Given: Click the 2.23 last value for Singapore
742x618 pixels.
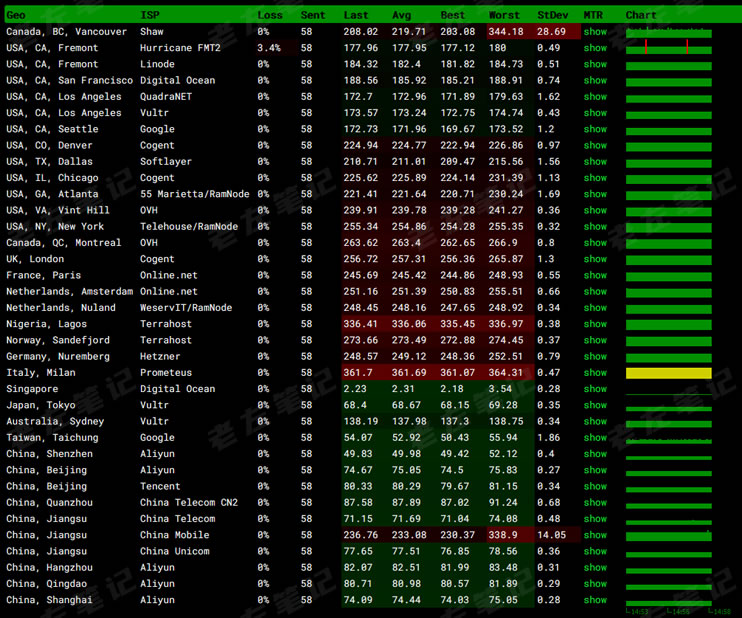Looking at the screenshot, I should pos(355,389).
